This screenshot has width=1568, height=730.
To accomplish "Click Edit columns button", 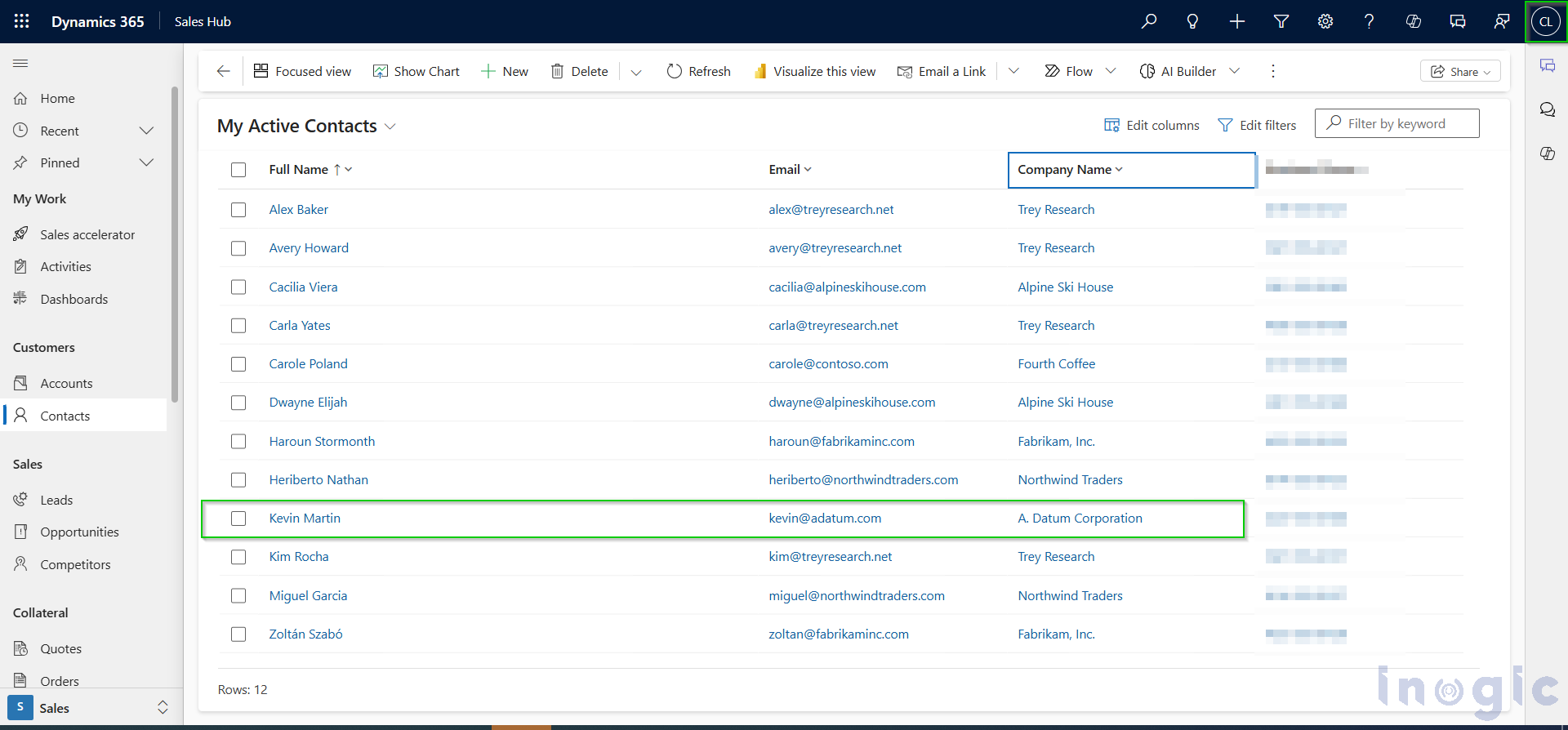I will click(x=1151, y=125).
